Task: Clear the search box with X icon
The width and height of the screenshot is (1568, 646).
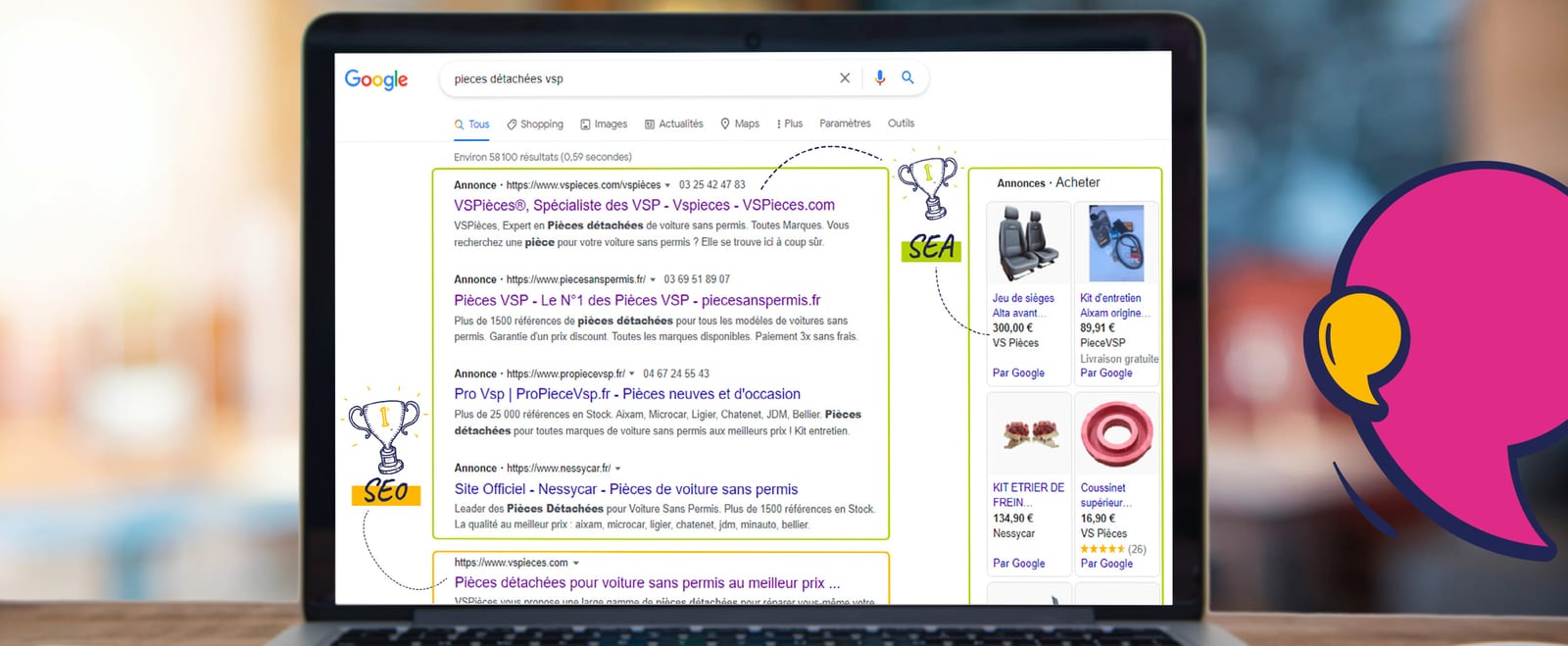Action: tap(845, 78)
